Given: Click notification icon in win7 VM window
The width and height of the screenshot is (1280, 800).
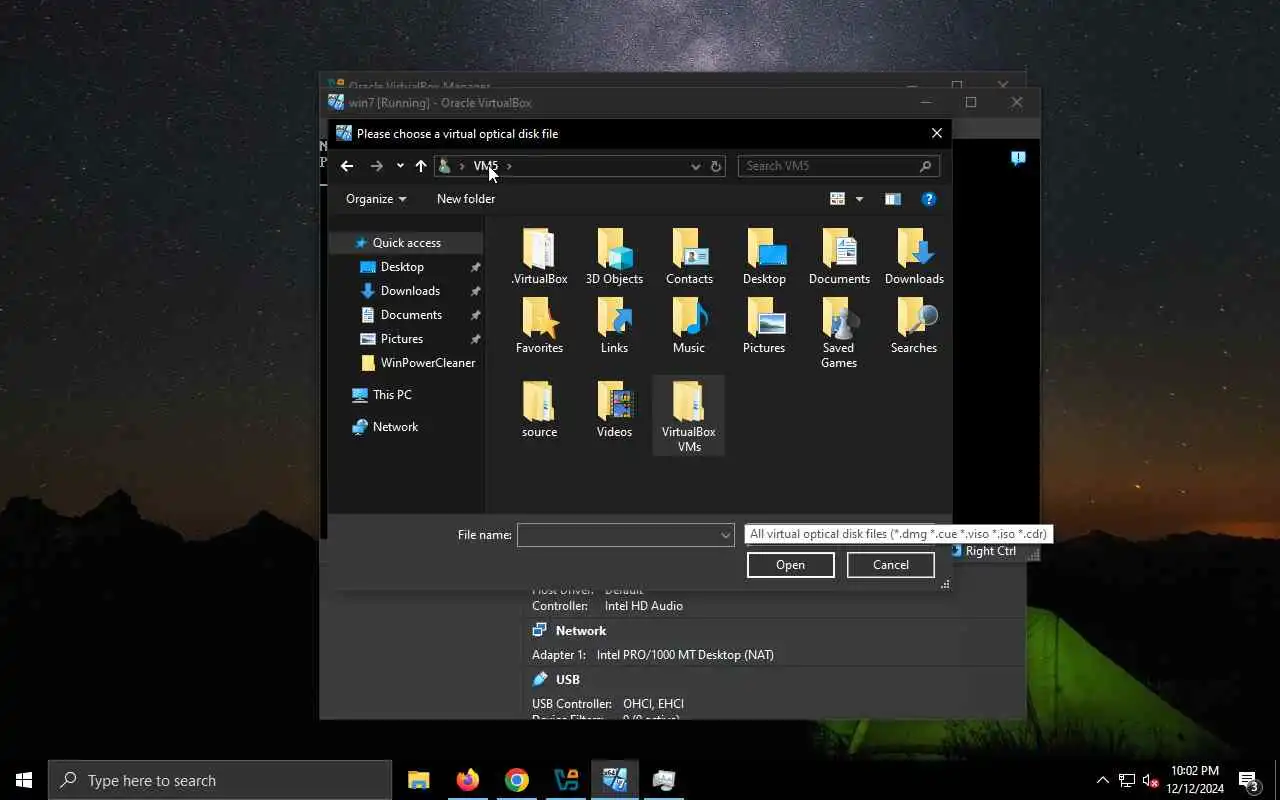Looking at the screenshot, I should pyautogui.click(x=1018, y=158).
